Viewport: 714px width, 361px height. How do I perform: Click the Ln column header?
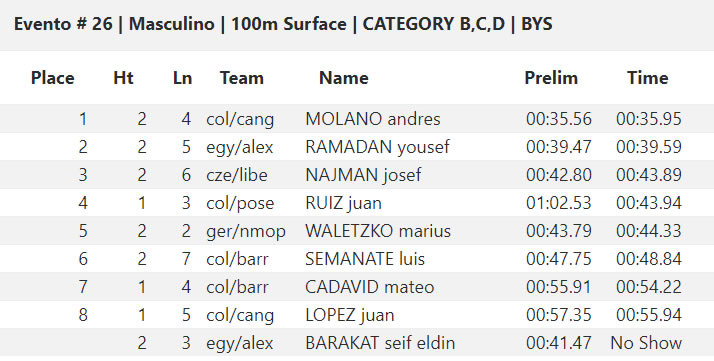pyautogui.click(x=182, y=78)
